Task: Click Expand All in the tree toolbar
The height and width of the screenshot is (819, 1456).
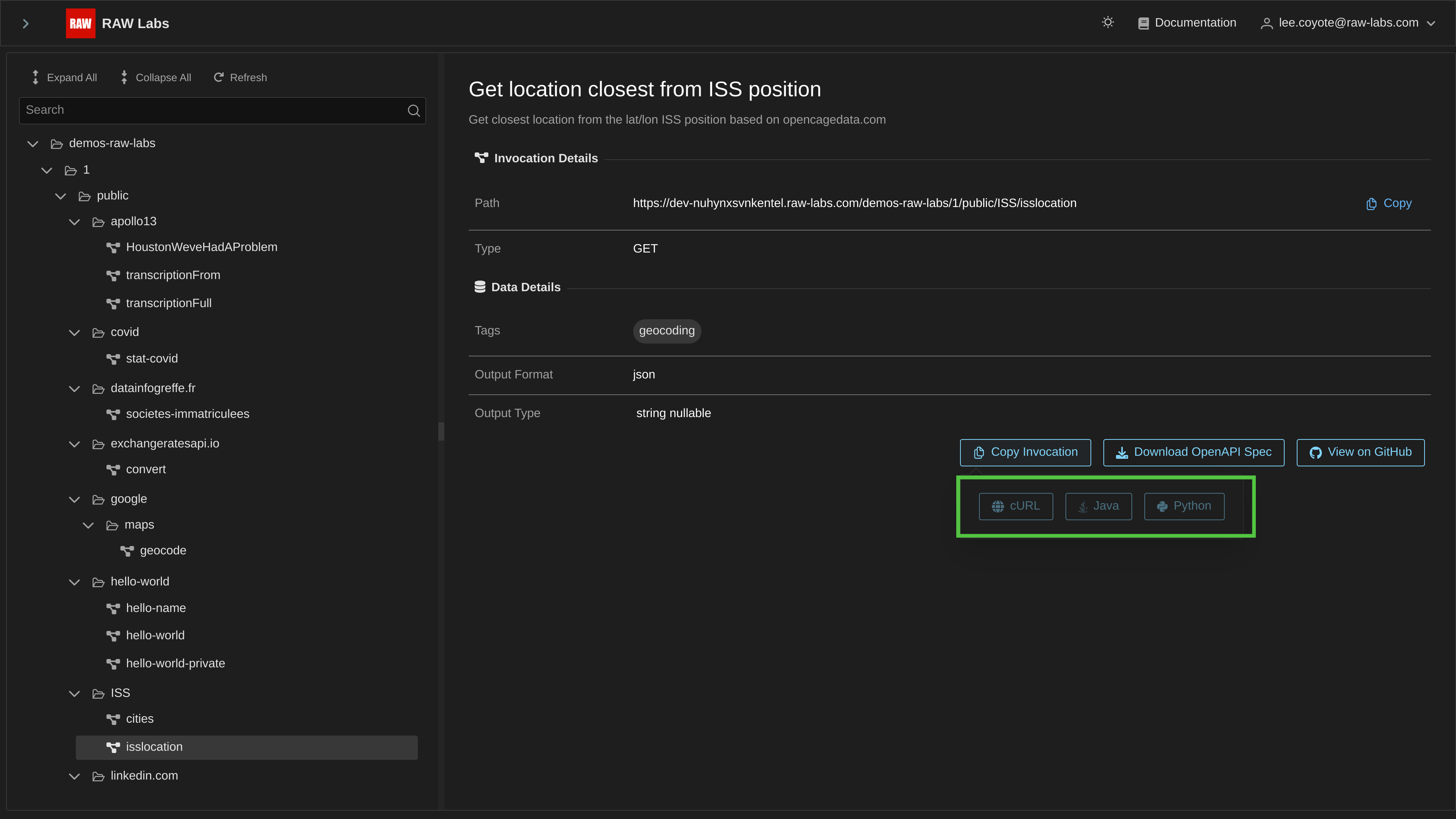Action: (64, 77)
